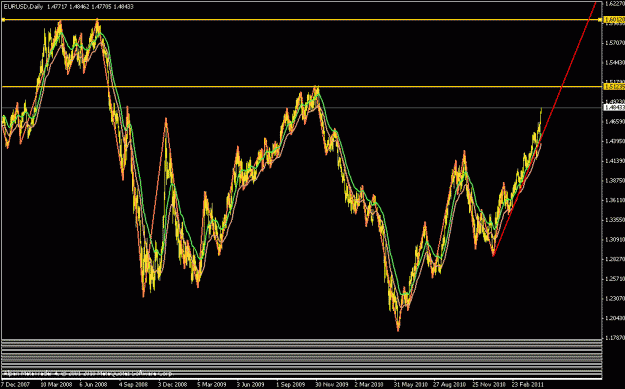Click the 10 Mar 2008 date label
The height and width of the screenshot is (389, 625).
click(56, 385)
